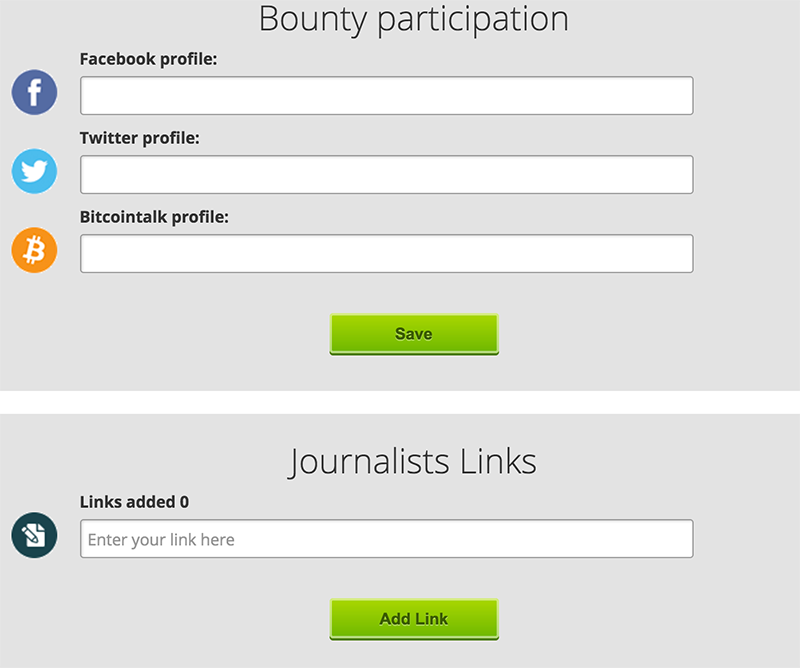Focus the Facebook profile text field
Image resolution: width=800 pixels, height=668 pixels.
tap(387, 96)
